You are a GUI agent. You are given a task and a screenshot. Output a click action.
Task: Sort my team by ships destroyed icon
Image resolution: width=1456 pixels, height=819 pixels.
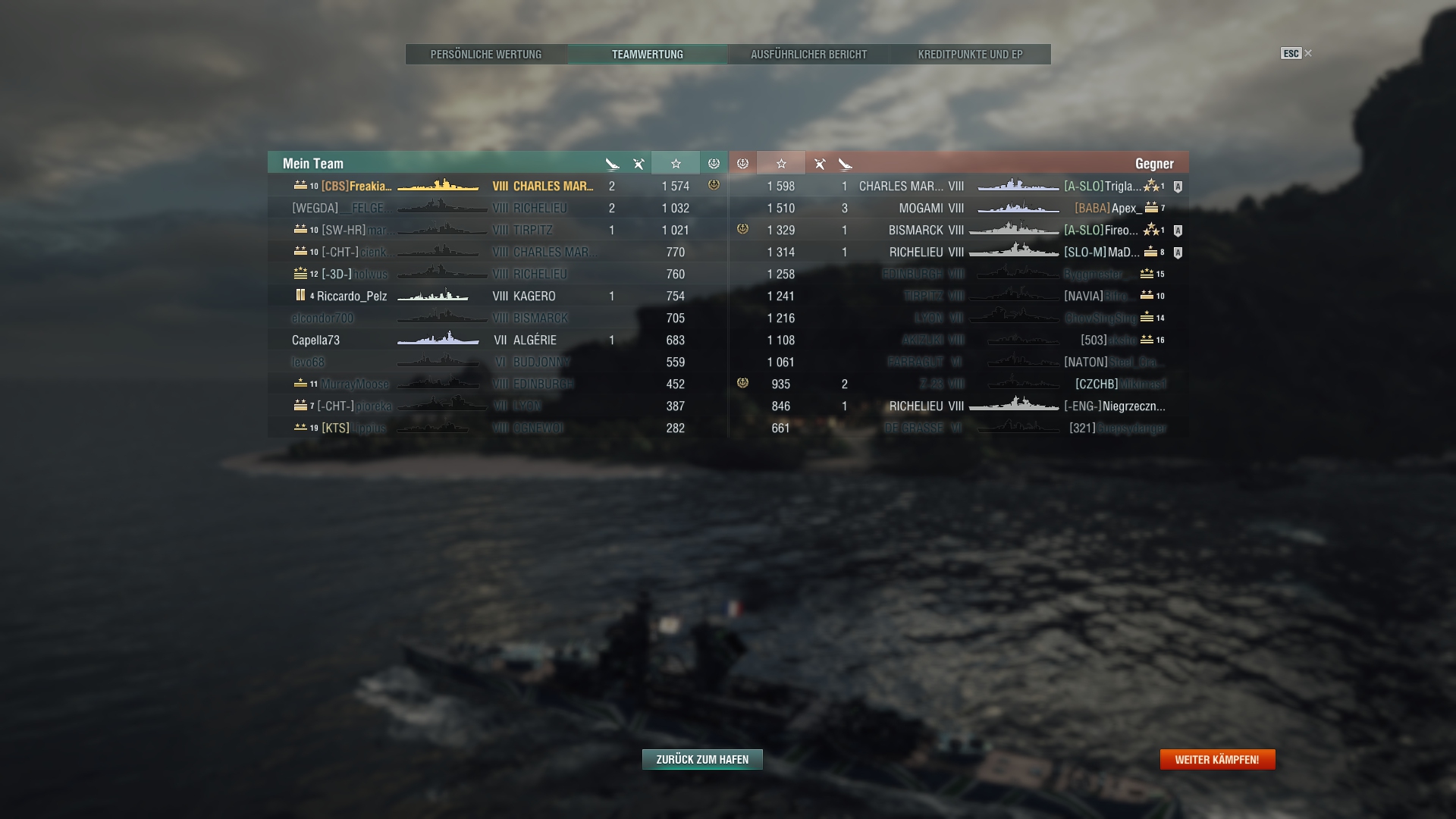tap(613, 164)
